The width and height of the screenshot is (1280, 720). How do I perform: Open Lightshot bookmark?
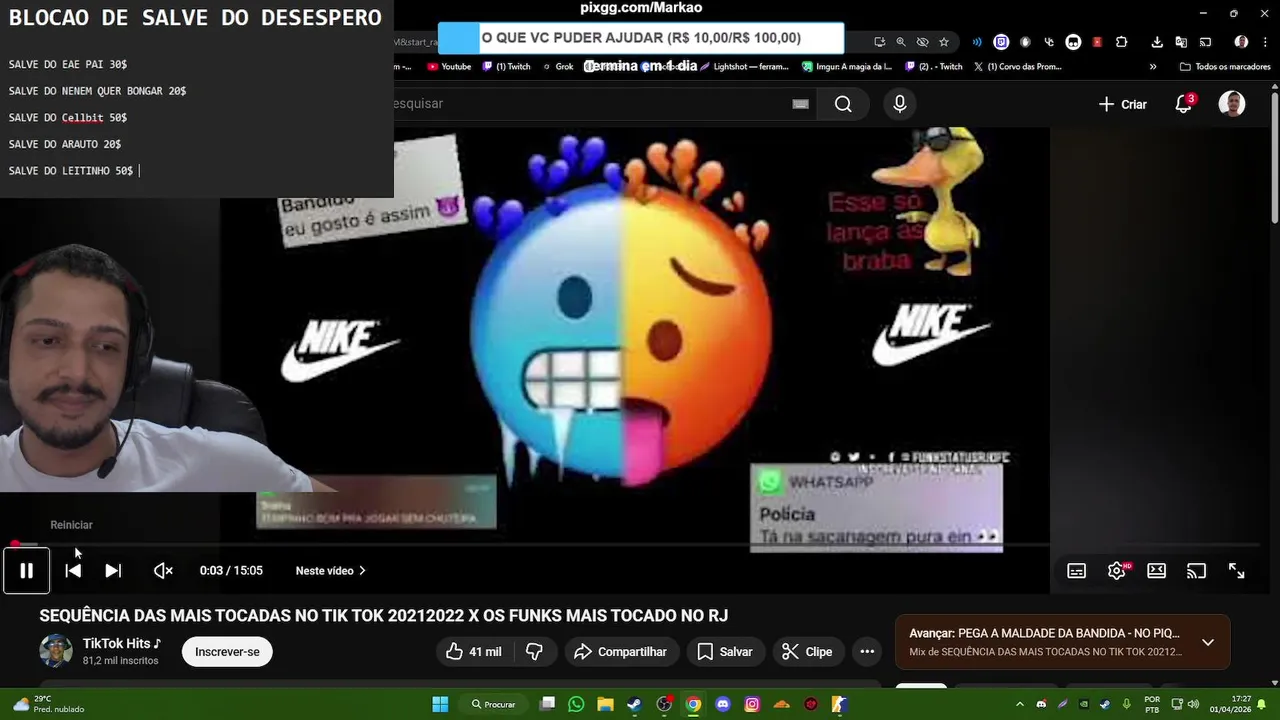point(744,67)
